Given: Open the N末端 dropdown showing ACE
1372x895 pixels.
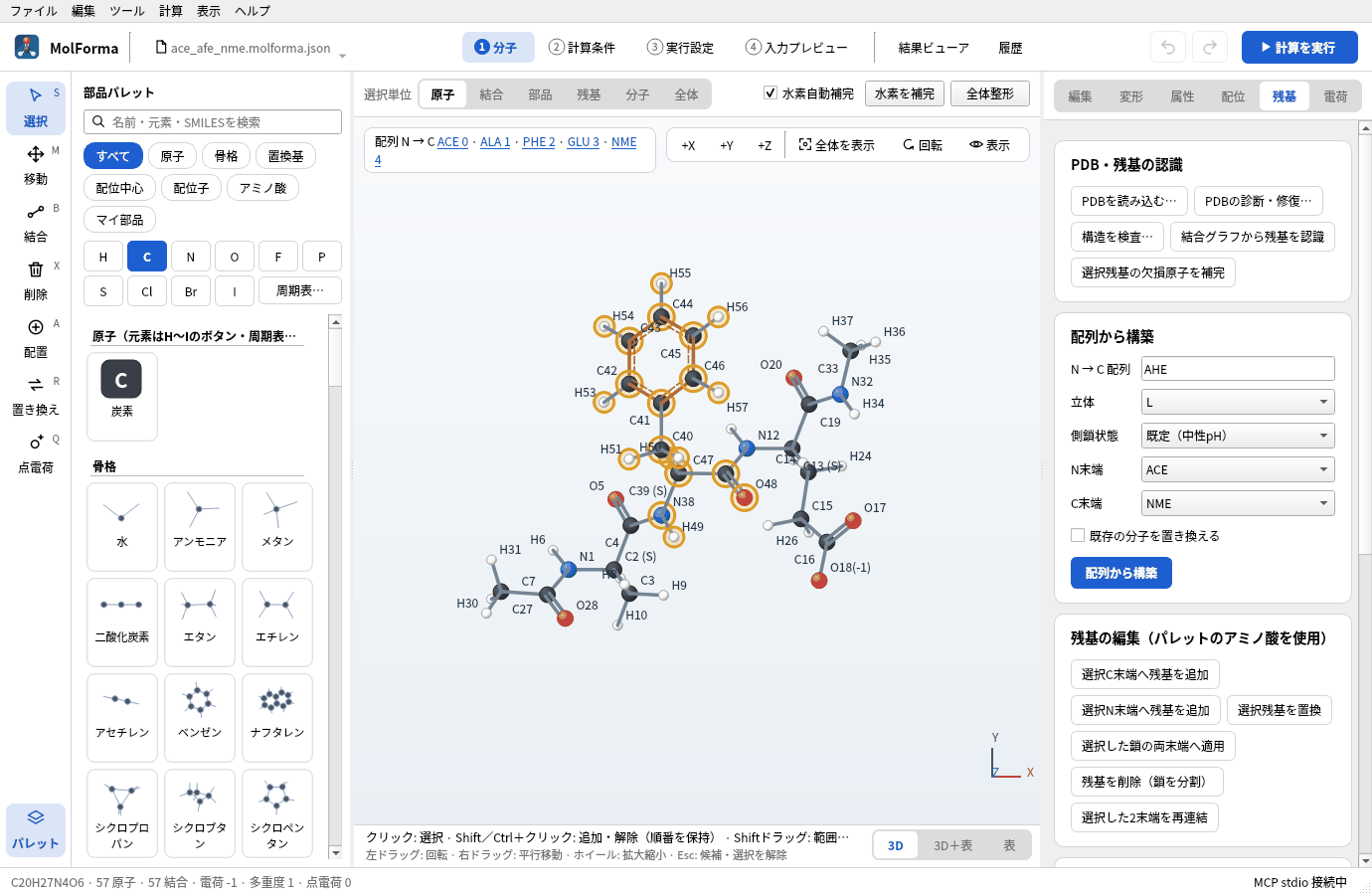Looking at the screenshot, I should pyautogui.click(x=1238, y=469).
